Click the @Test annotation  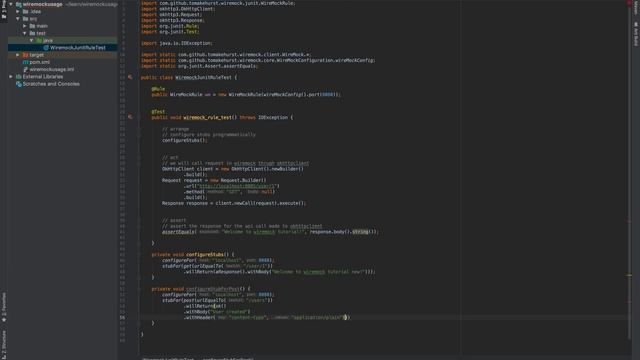(158, 111)
